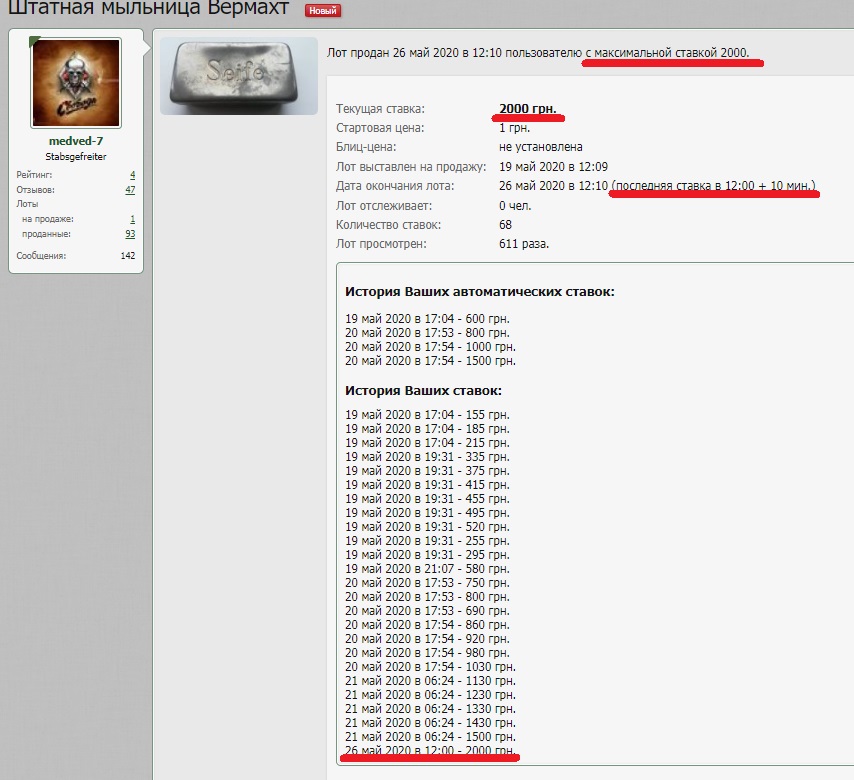
Task: Click the bid entry 20 май 17:53 - 690 грн.
Action: point(428,611)
